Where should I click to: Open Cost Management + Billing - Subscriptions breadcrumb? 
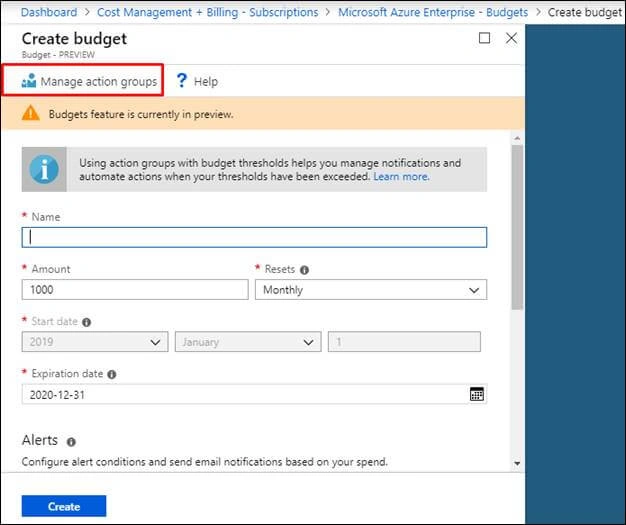pos(208,12)
